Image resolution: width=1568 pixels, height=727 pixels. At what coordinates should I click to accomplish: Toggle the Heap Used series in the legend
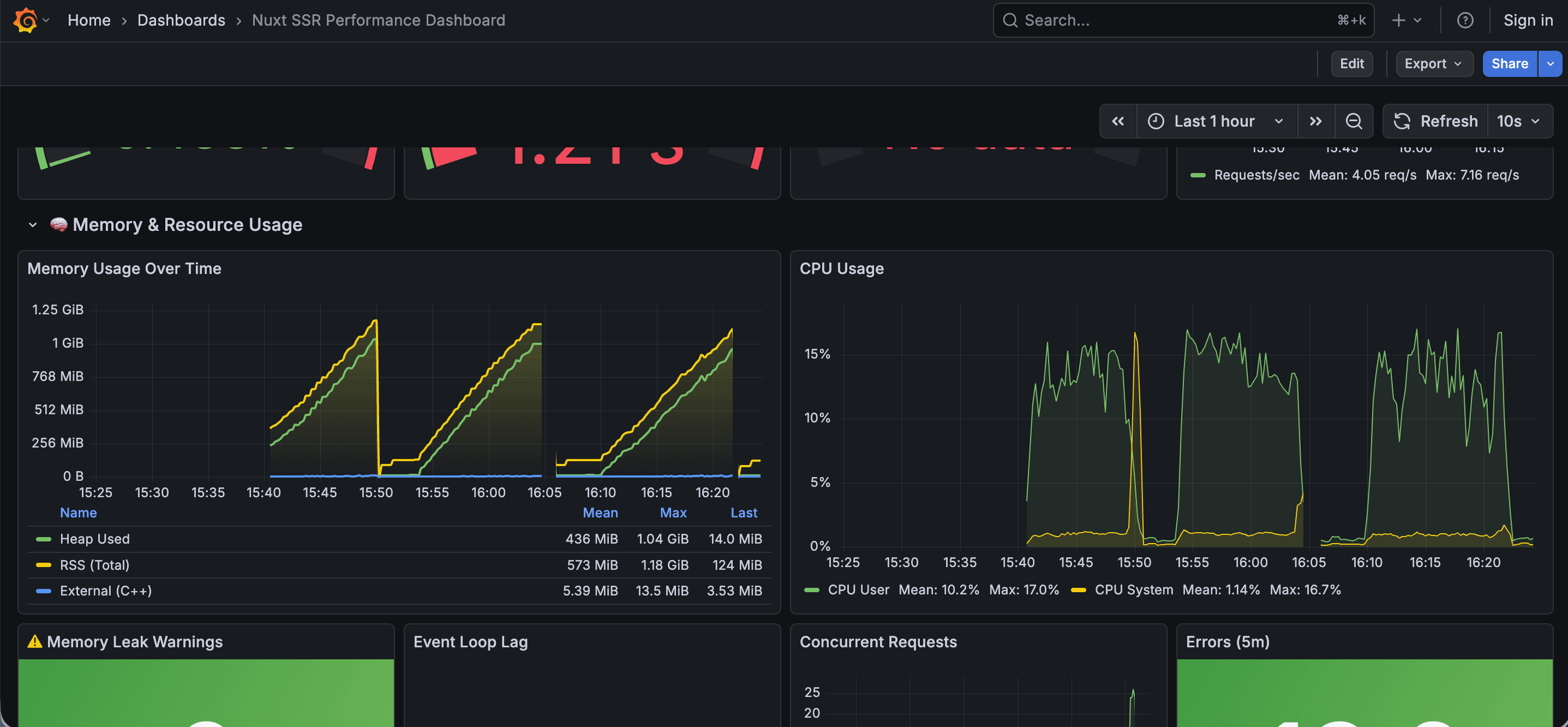click(x=94, y=538)
